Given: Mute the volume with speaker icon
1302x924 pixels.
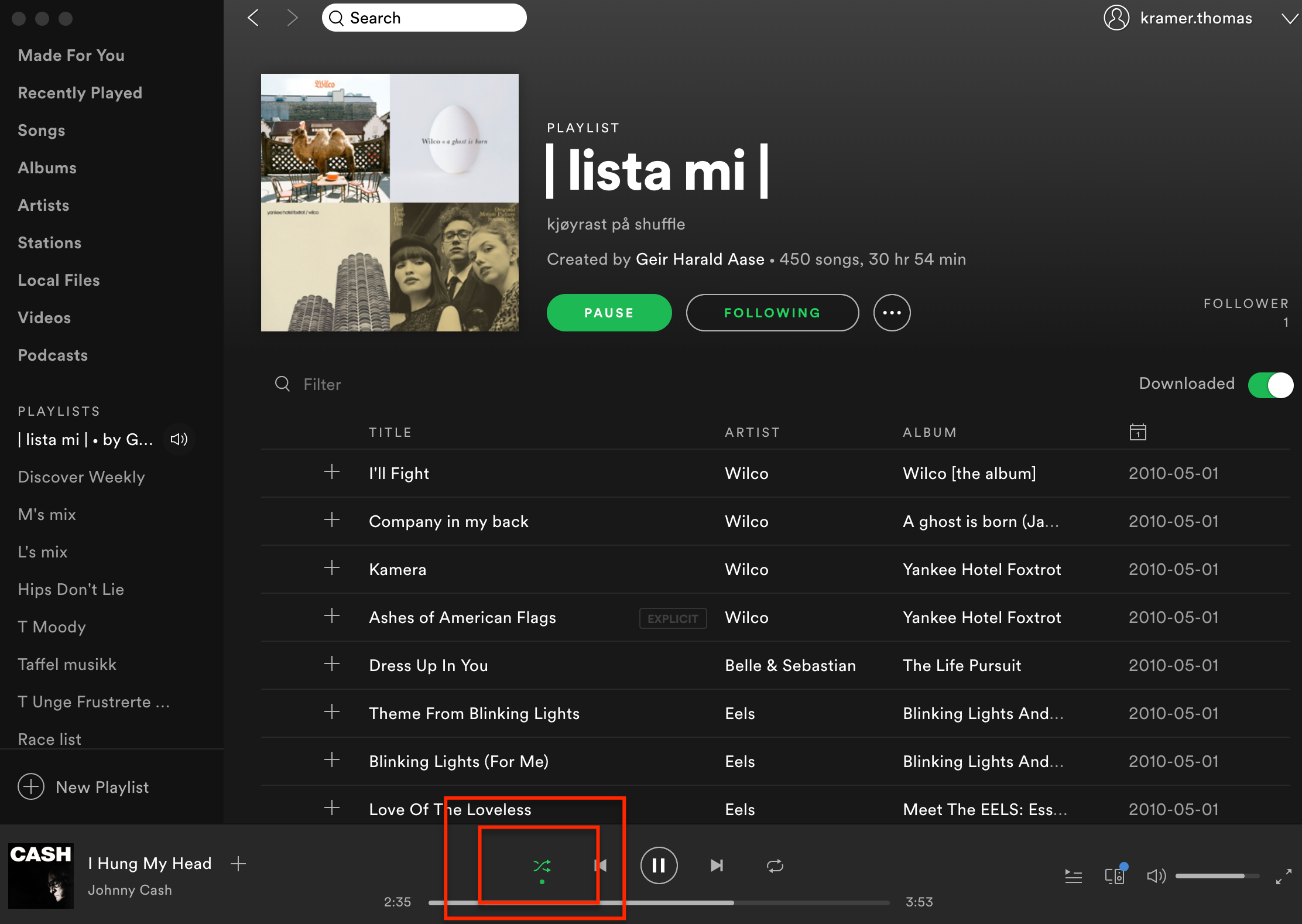Looking at the screenshot, I should [1156, 876].
